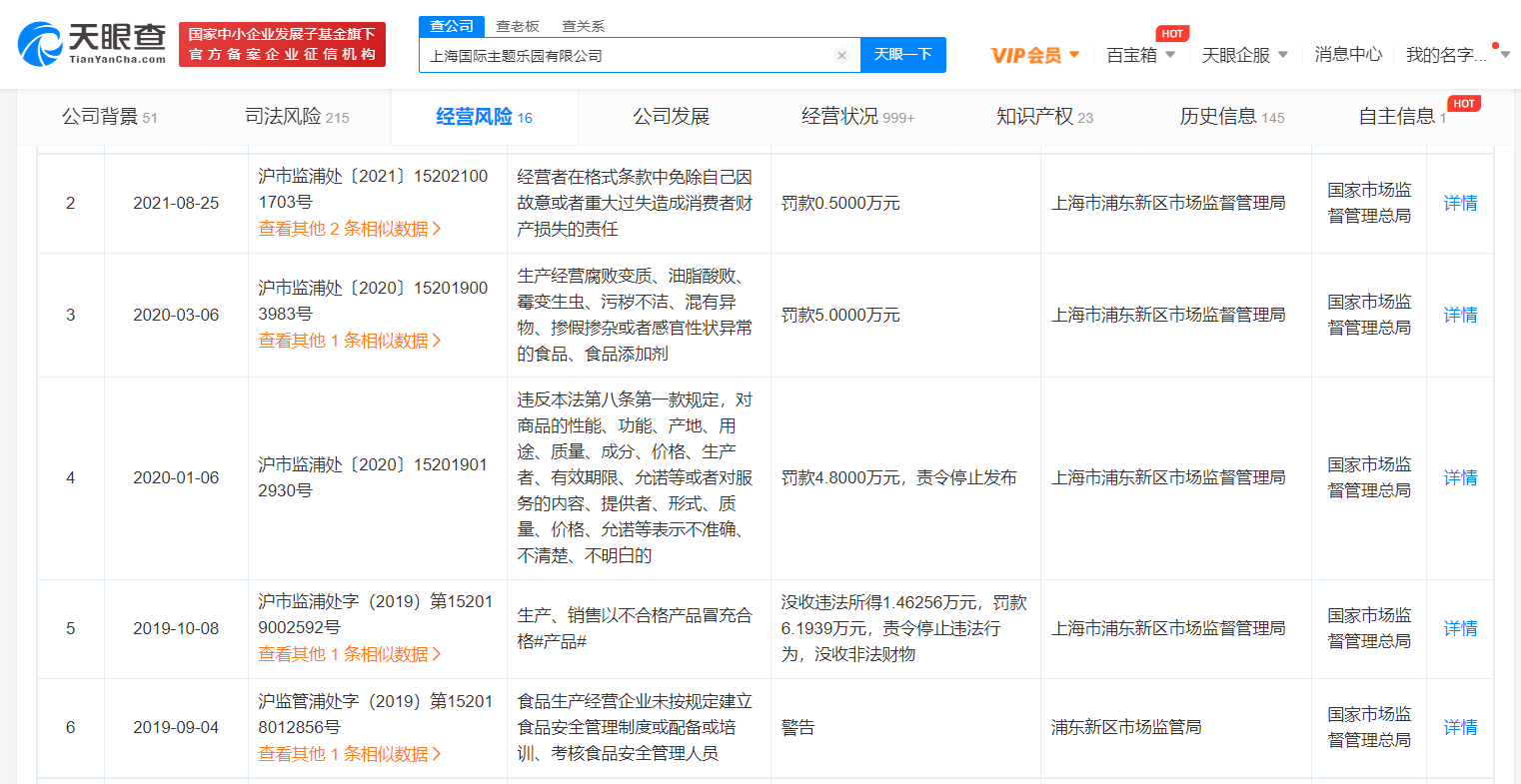The width and height of the screenshot is (1521, 784).
Task: Open the 公司背景 tab
Action: pyautogui.click(x=109, y=117)
